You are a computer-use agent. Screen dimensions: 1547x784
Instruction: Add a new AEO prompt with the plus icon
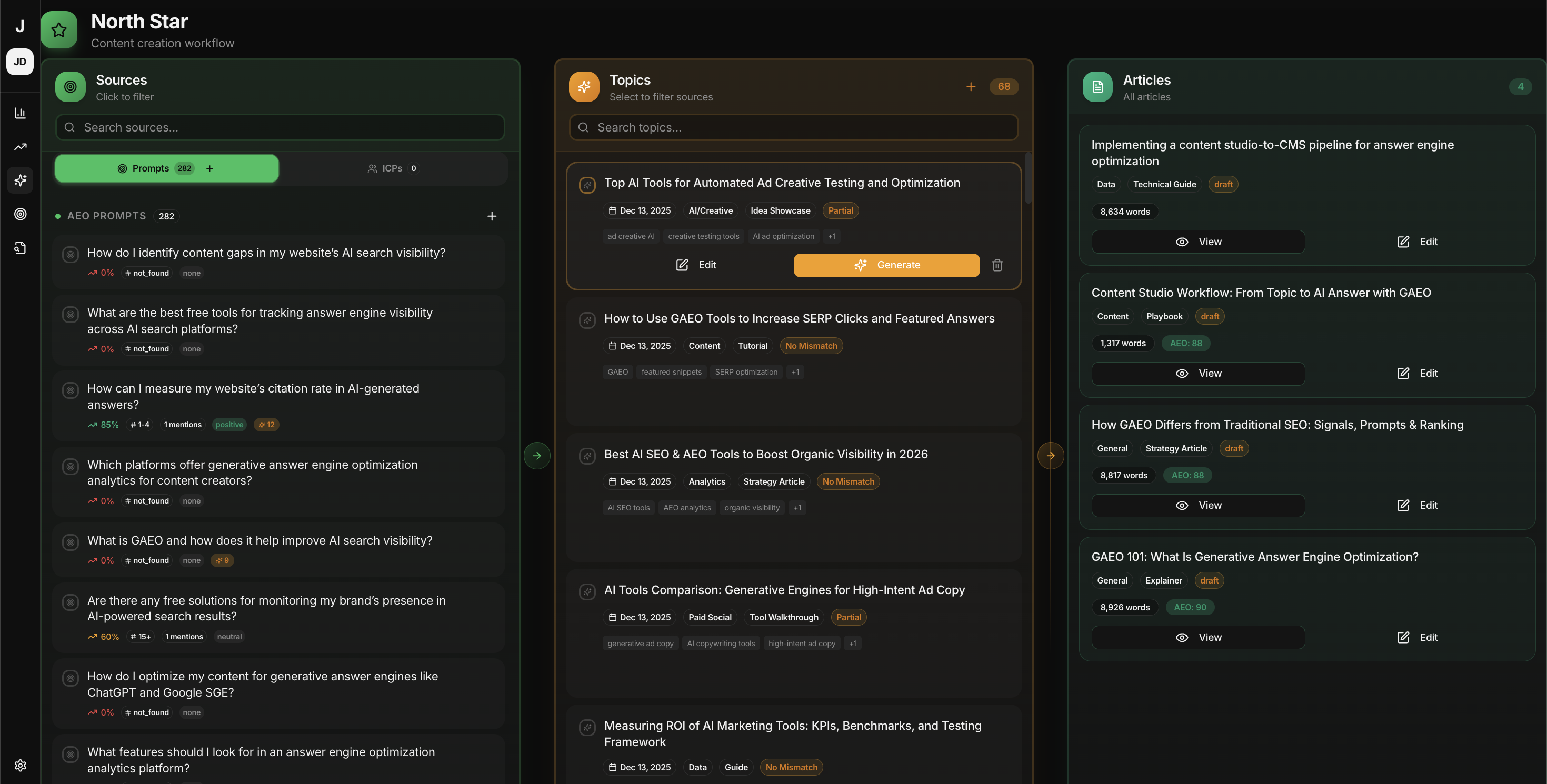492,216
